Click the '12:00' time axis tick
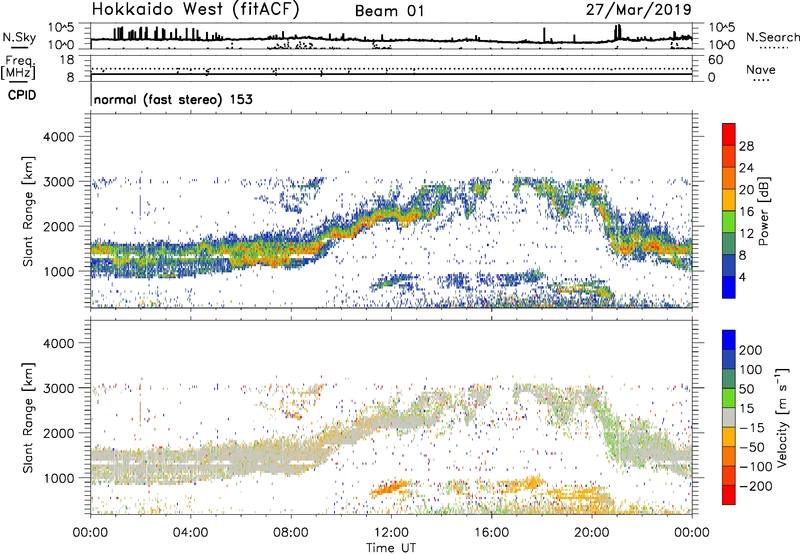 pos(391,533)
